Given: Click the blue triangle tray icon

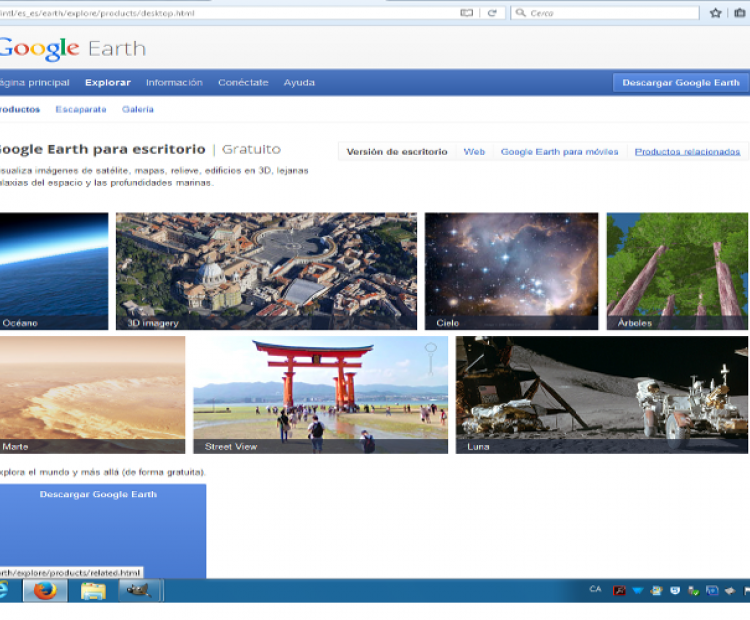Looking at the screenshot, I should [x=638, y=591].
